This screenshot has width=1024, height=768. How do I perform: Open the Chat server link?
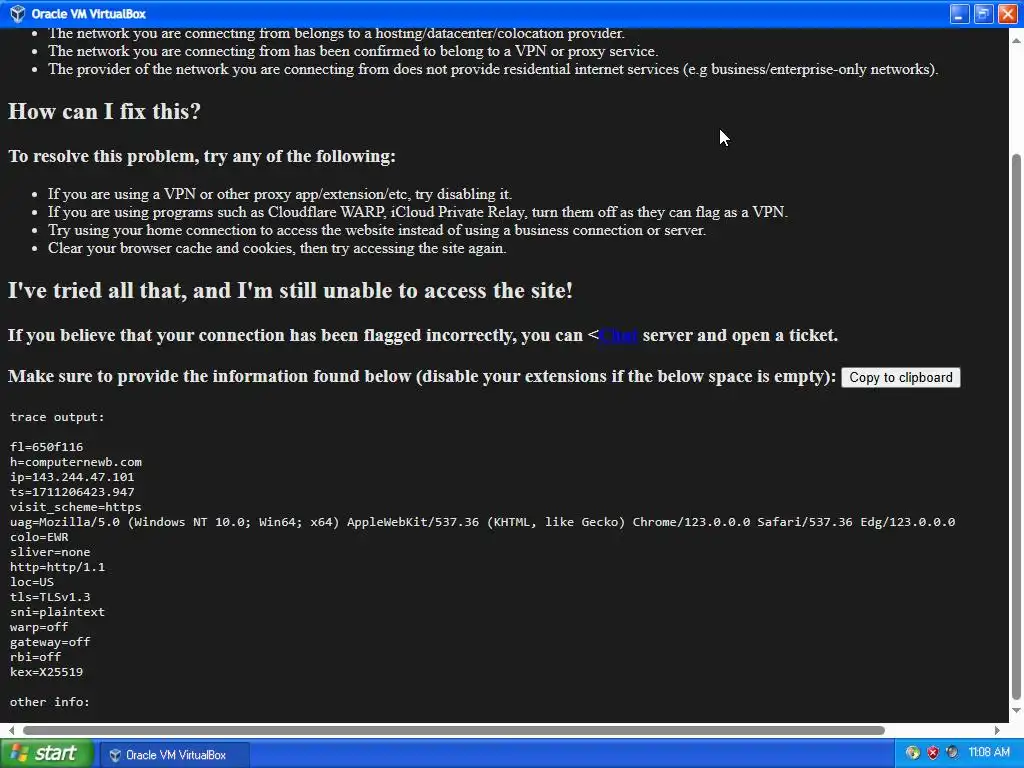click(618, 335)
